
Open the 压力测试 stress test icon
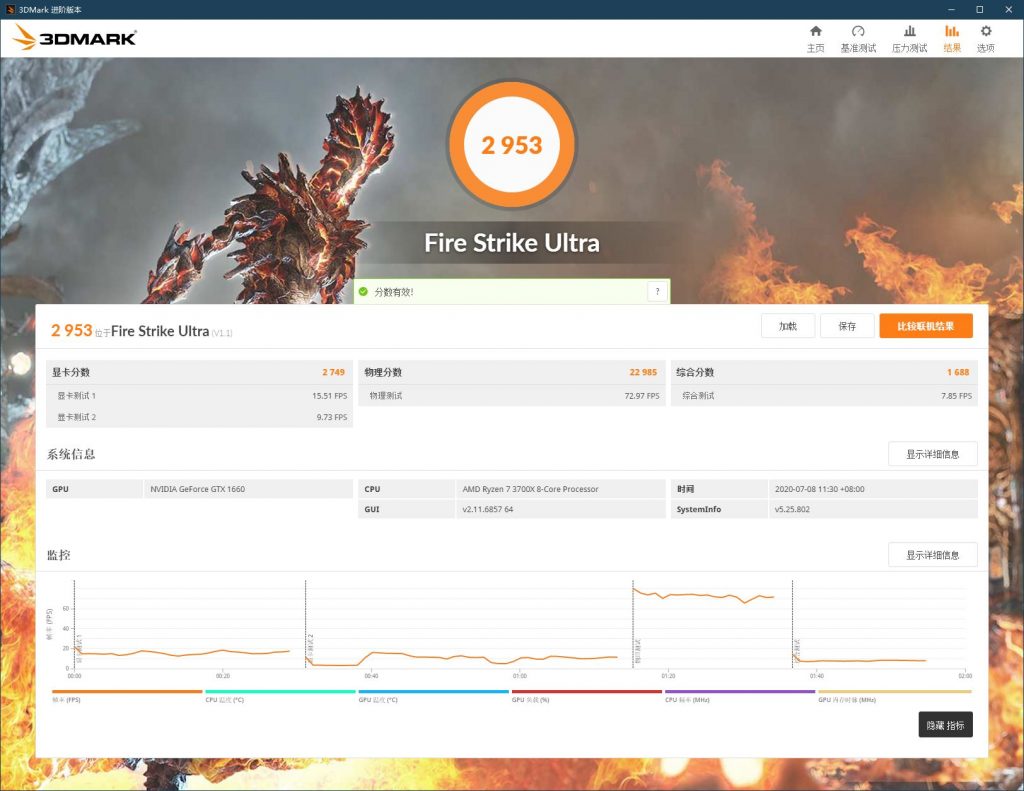pos(910,31)
